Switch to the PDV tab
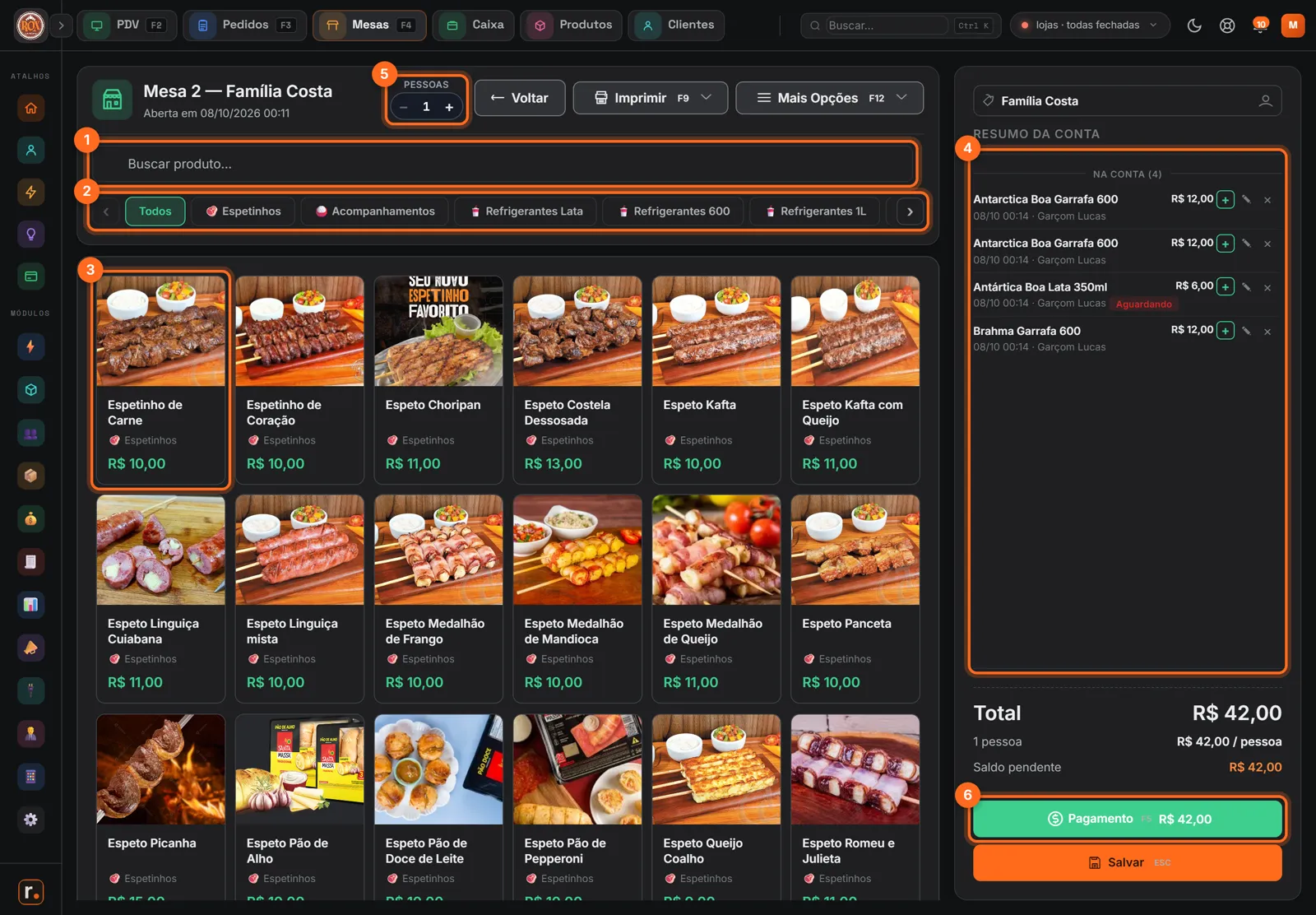 click(x=126, y=26)
